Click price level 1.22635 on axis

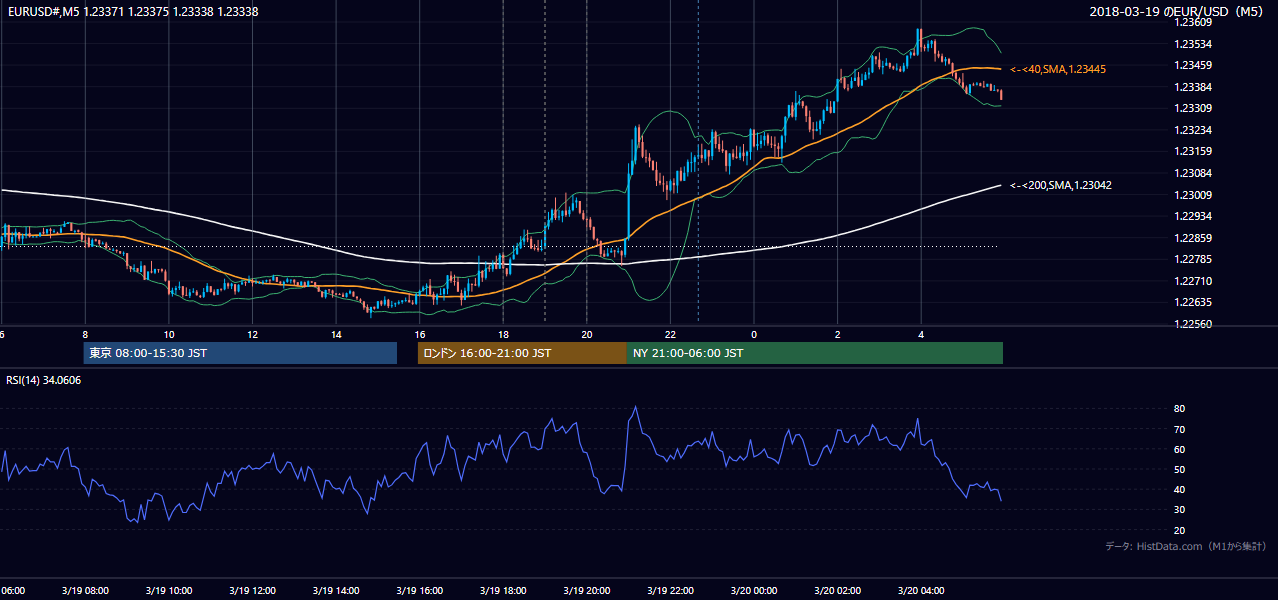click(1193, 302)
